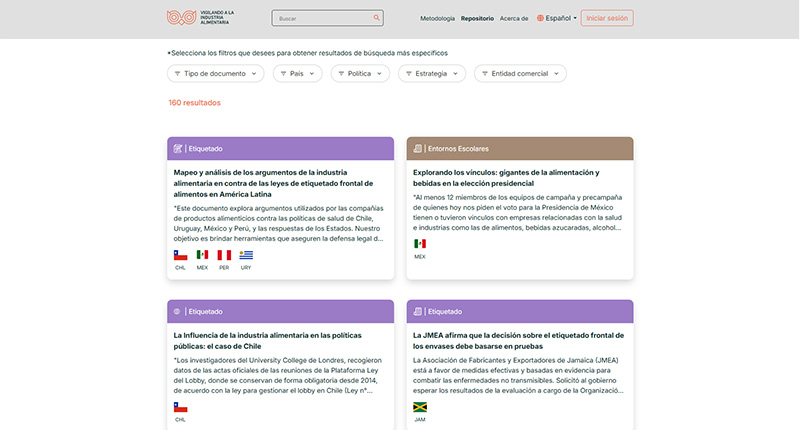
Task: Open the article about La JMEA etiquetado frontal
Action: click(x=518, y=340)
